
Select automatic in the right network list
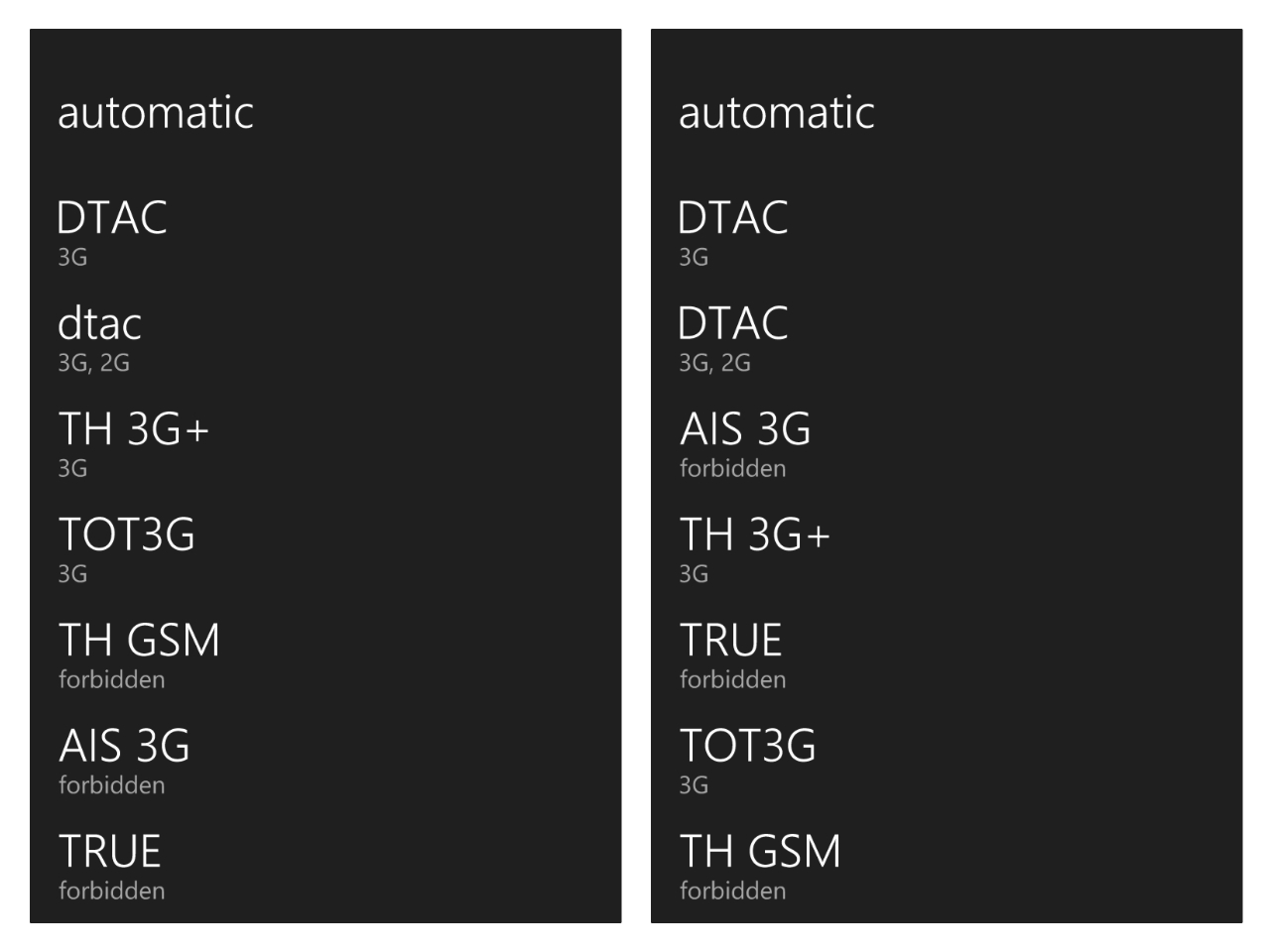777,112
